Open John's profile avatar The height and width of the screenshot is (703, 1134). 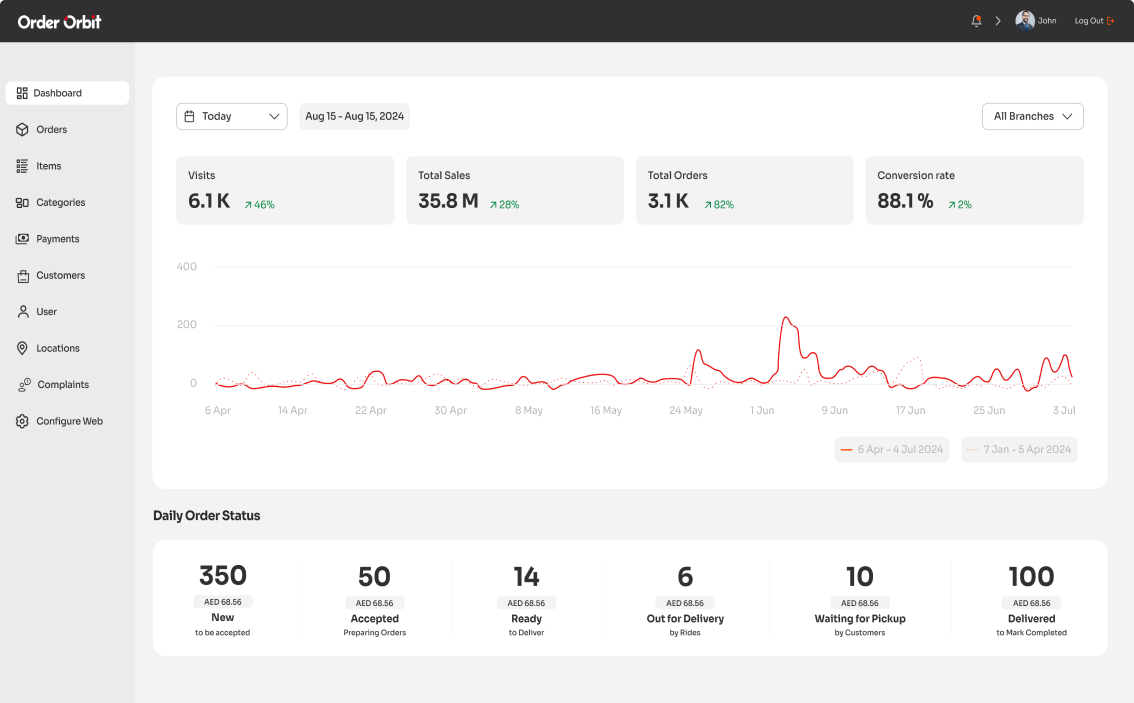[x=1023, y=19]
